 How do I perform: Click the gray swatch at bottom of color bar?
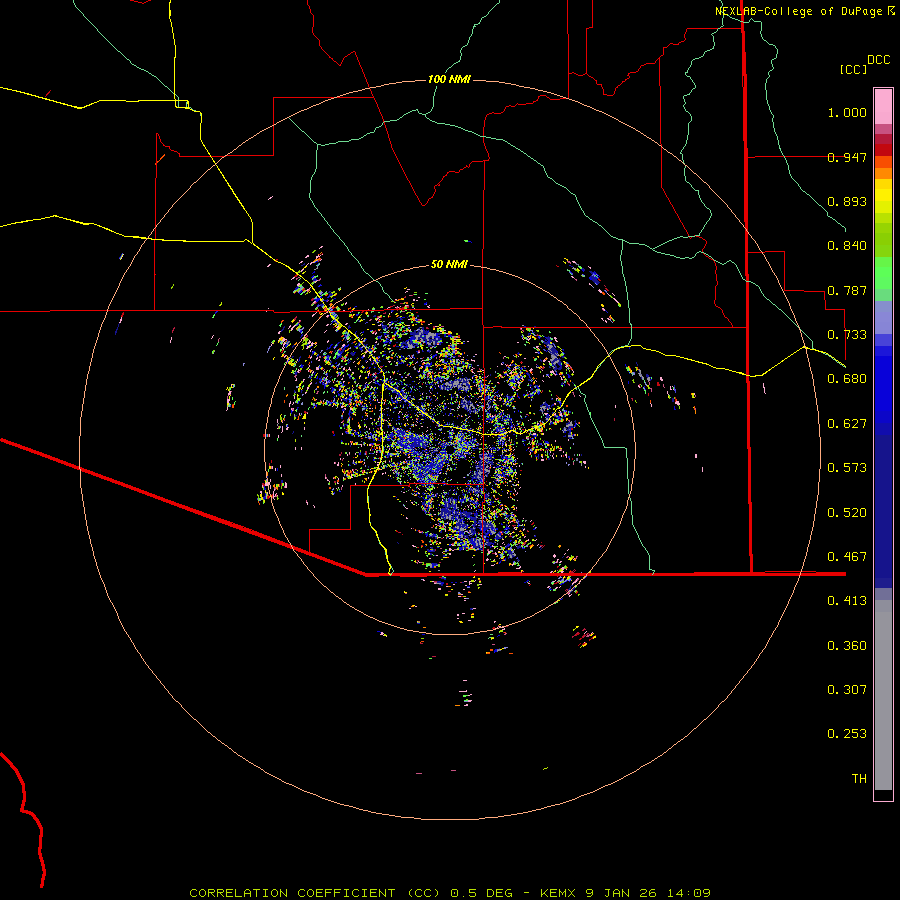883,695
